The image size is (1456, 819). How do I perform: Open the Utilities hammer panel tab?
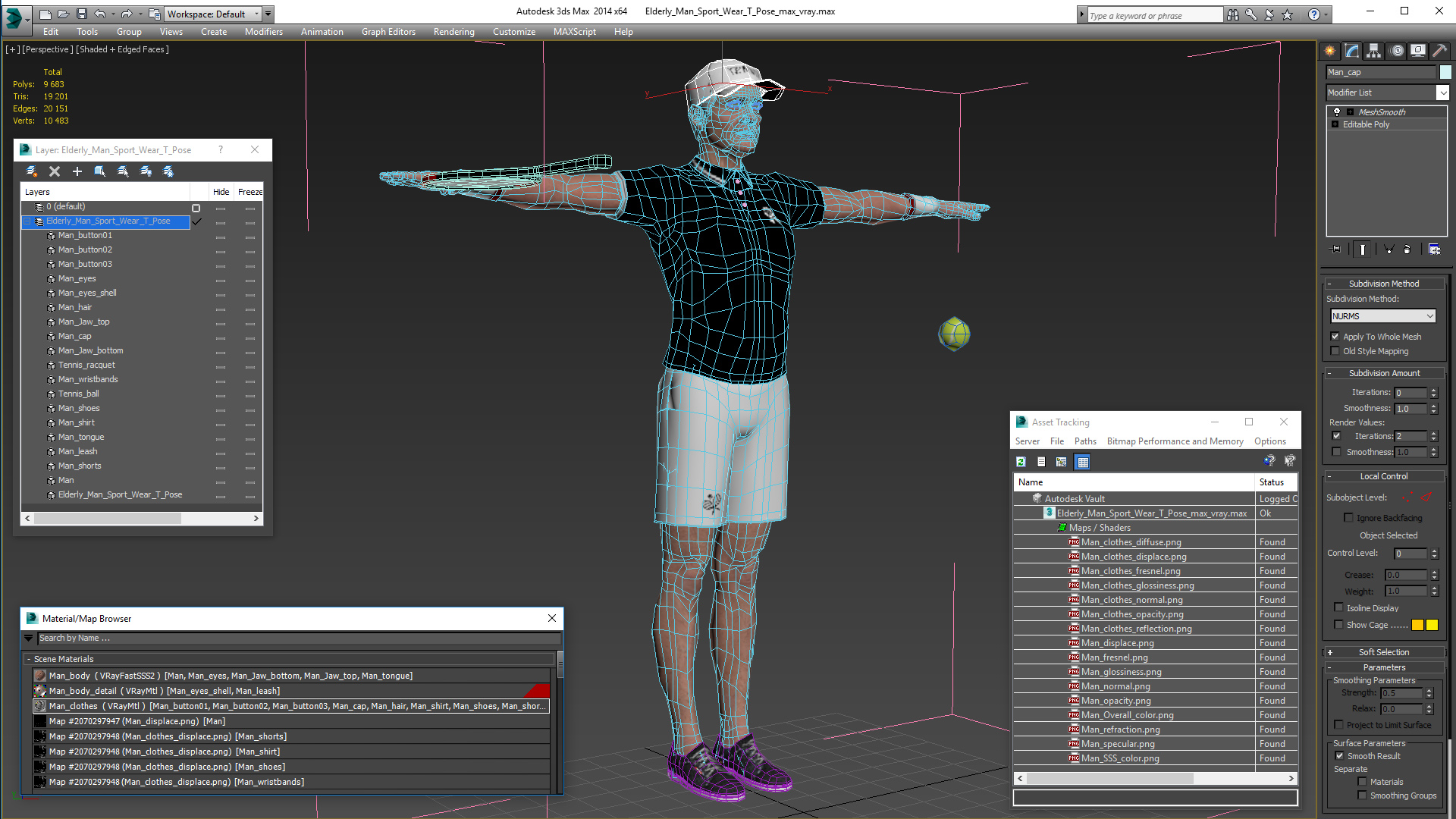click(x=1440, y=51)
